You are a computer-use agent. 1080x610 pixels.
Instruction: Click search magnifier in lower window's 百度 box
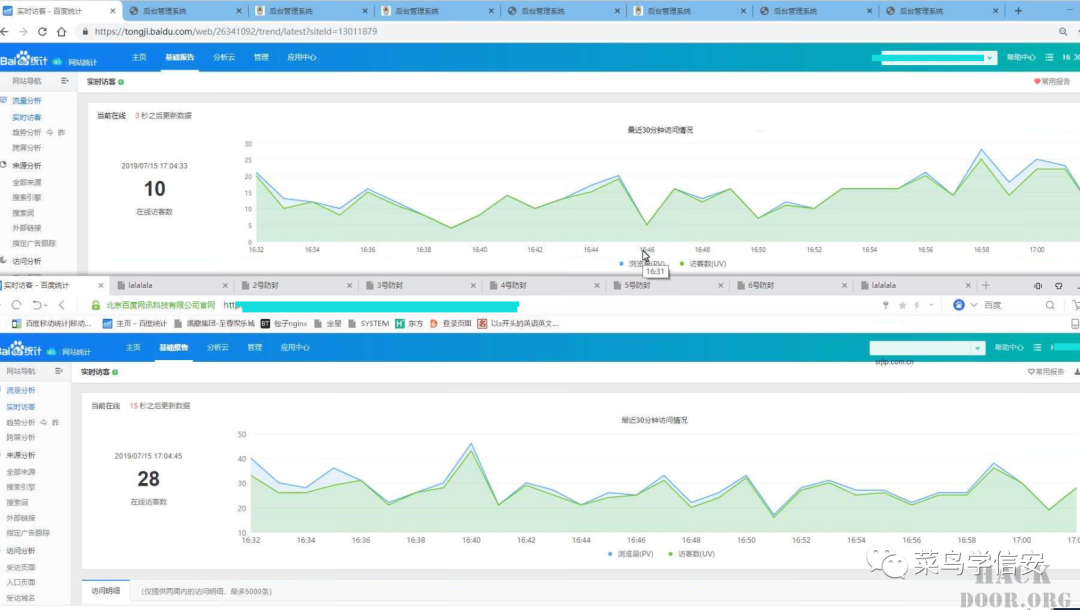(x=1050, y=305)
